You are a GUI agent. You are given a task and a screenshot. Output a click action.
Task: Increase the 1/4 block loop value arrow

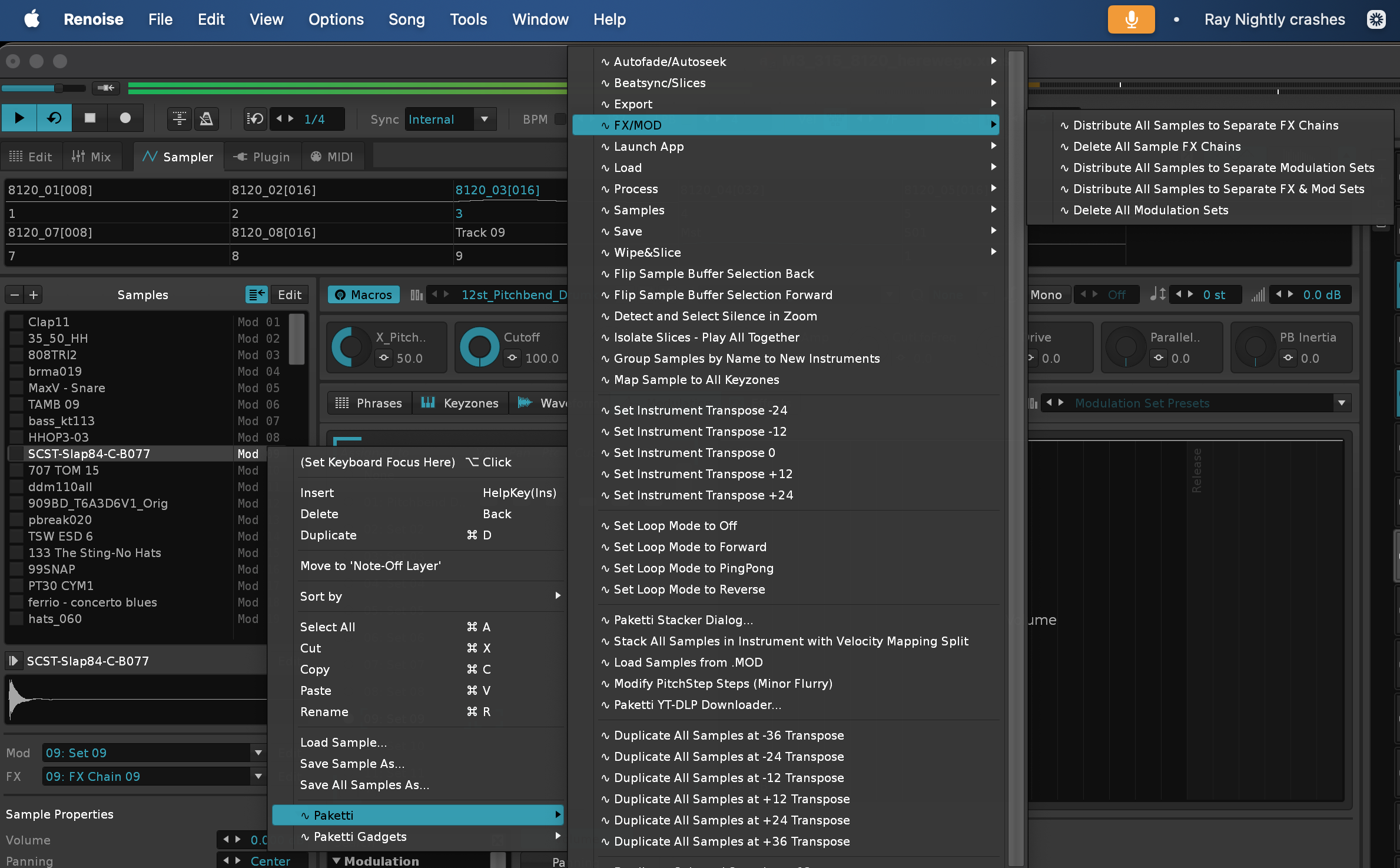(x=291, y=119)
